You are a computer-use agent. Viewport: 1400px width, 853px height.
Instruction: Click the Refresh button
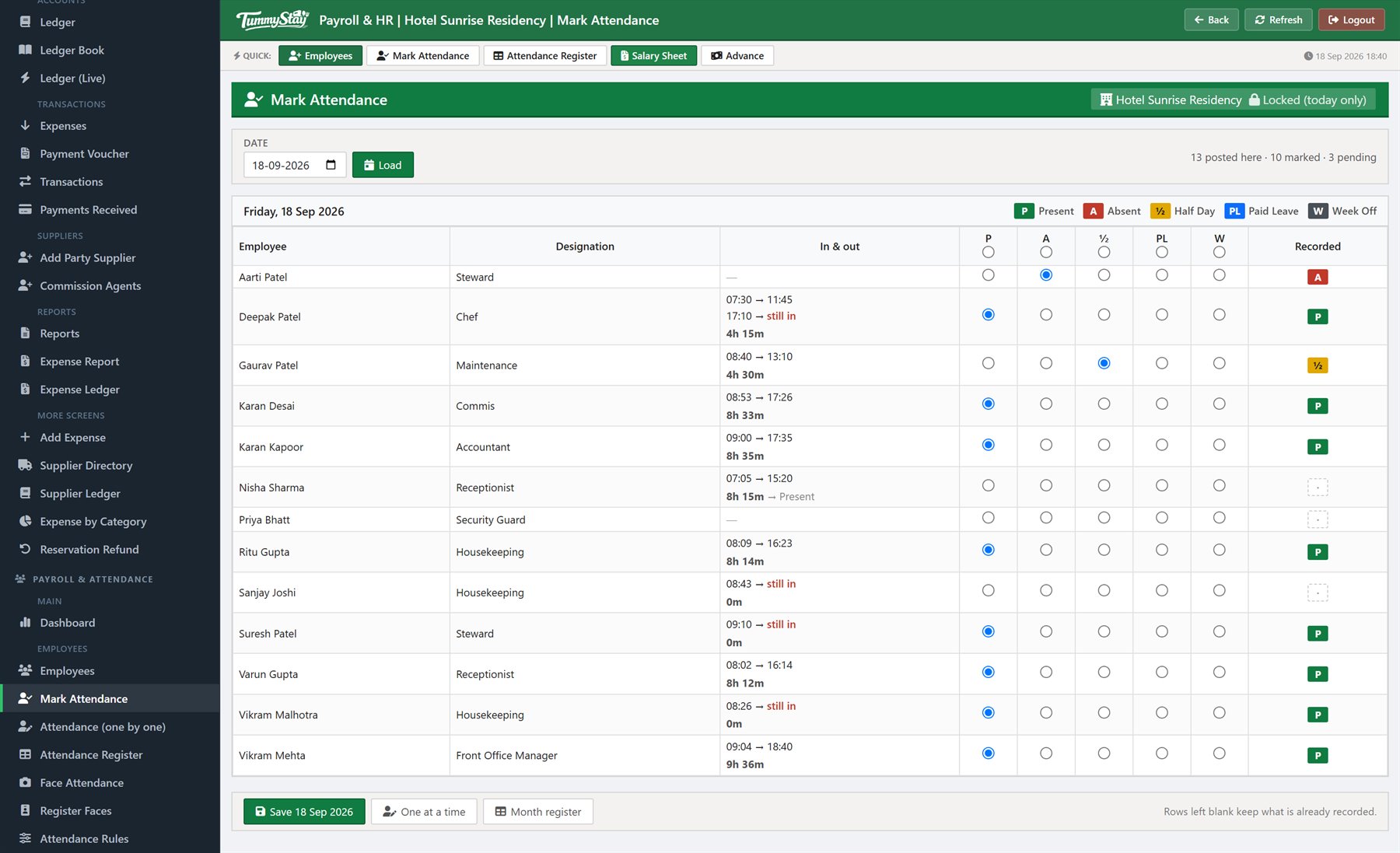click(x=1278, y=19)
